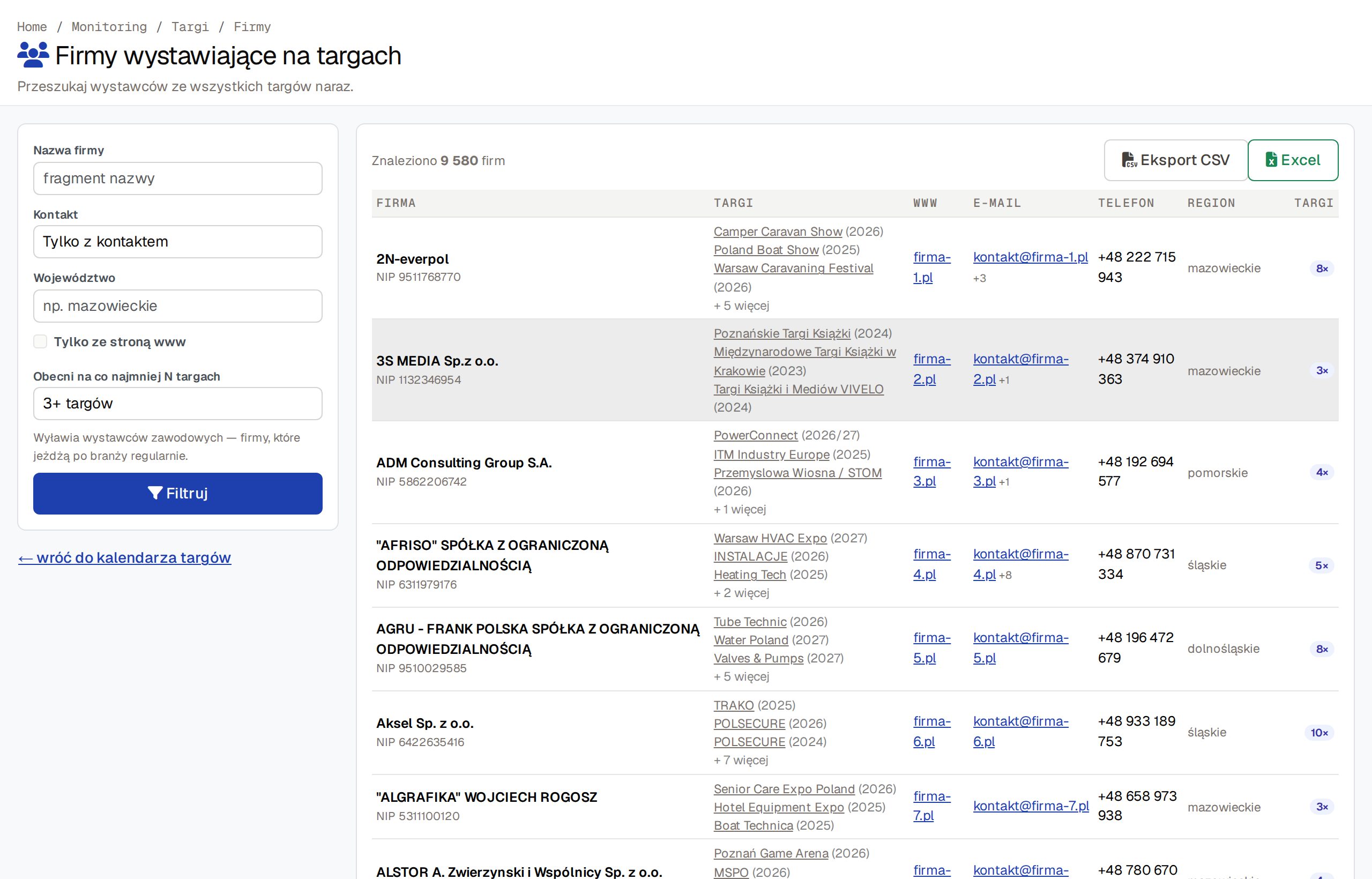Image resolution: width=1372 pixels, height=879 pixels.
Task: Open Valves & Pumps link
Action: tap(758, 659)
